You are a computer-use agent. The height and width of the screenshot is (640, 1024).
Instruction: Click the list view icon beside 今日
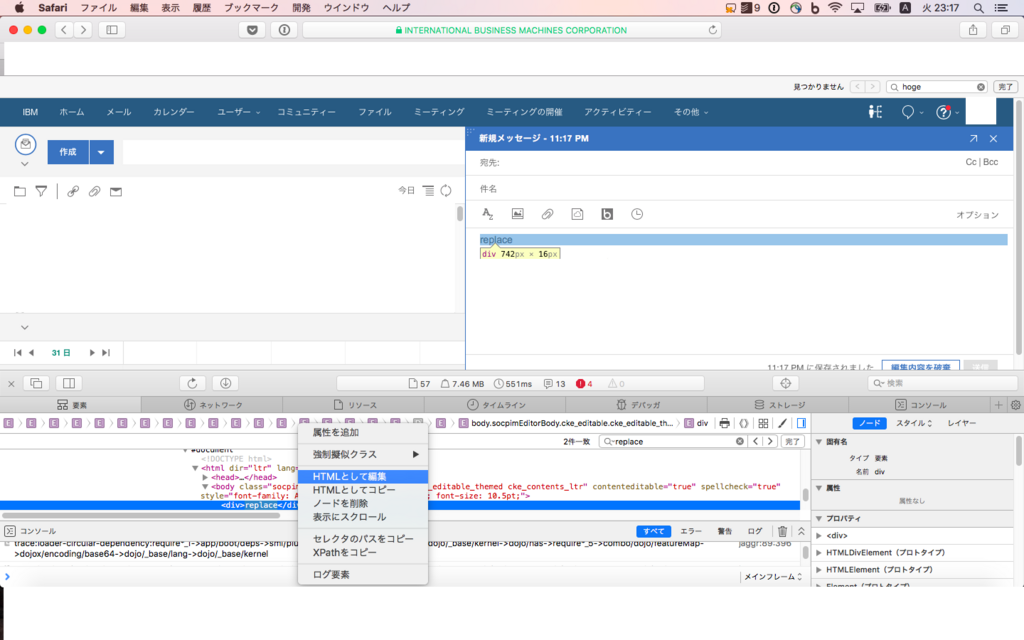428,191
